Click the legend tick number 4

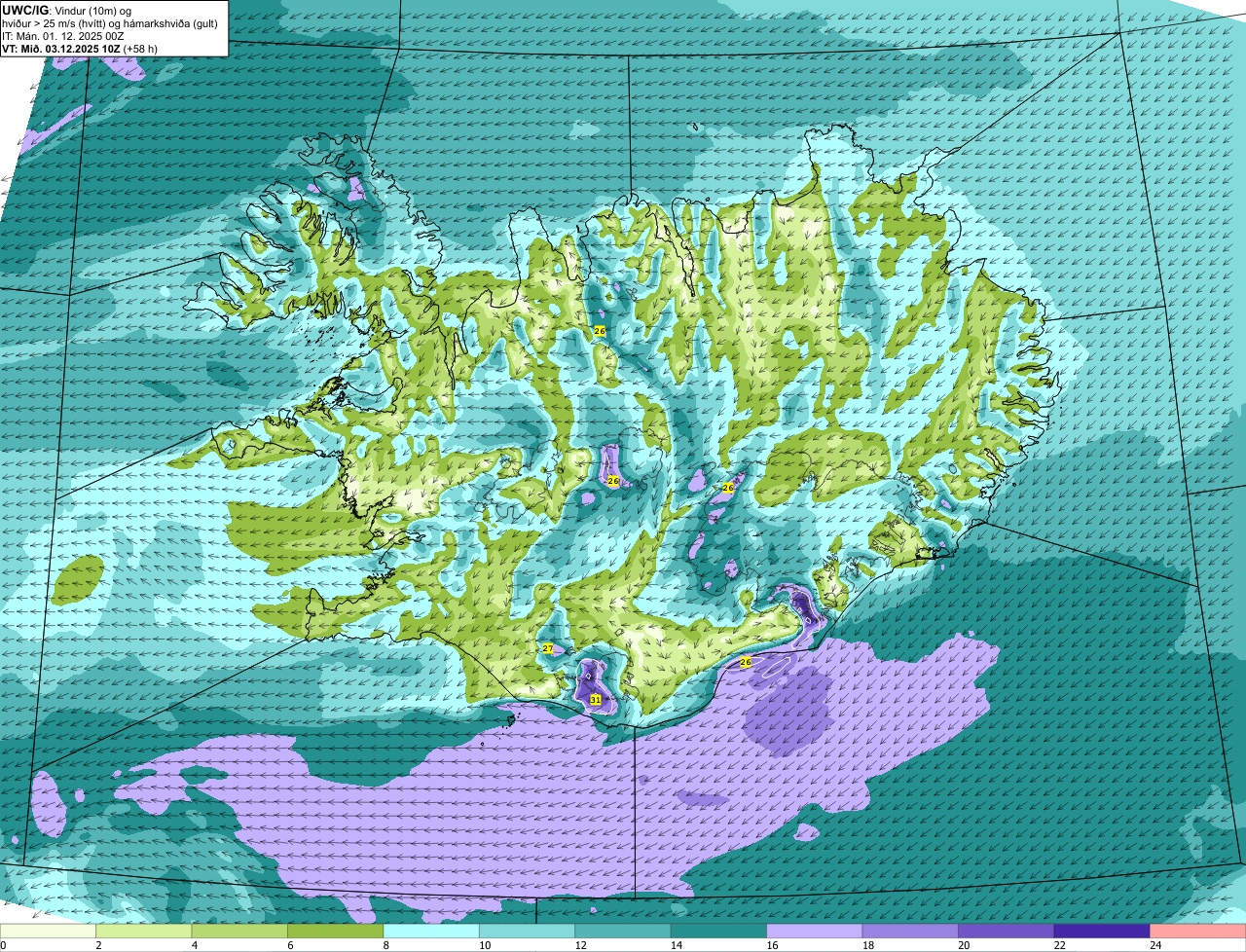(x=194, y=945)
